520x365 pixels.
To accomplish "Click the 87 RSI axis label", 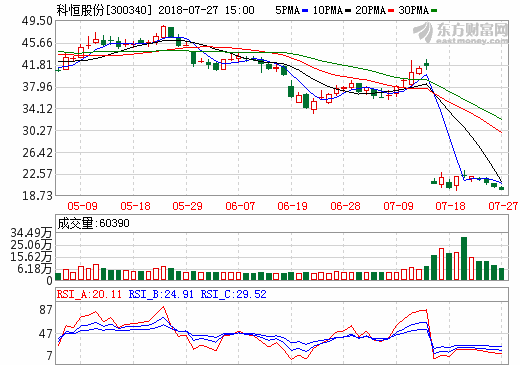I will coord(46,310).
